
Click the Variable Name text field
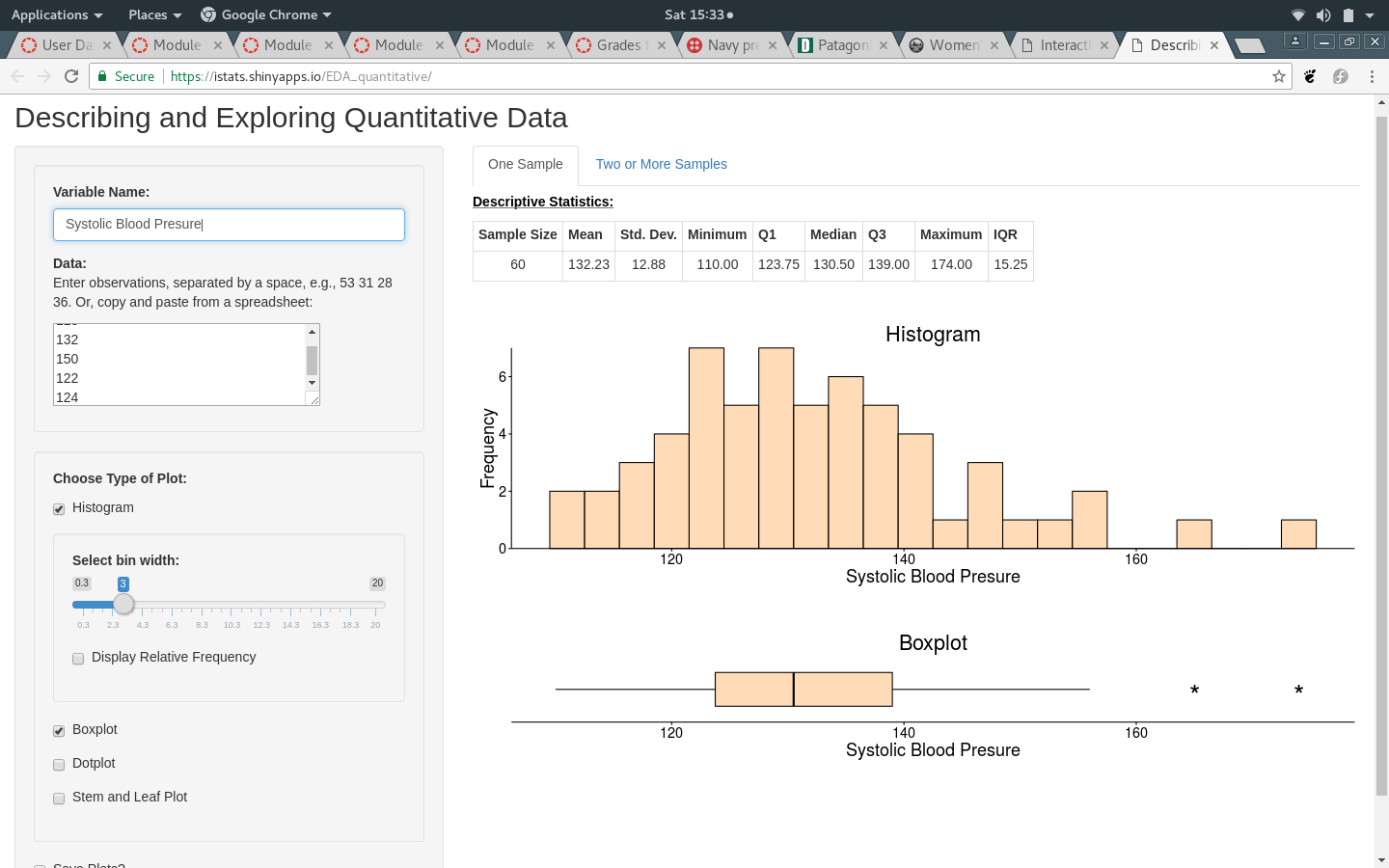(229, 224)
